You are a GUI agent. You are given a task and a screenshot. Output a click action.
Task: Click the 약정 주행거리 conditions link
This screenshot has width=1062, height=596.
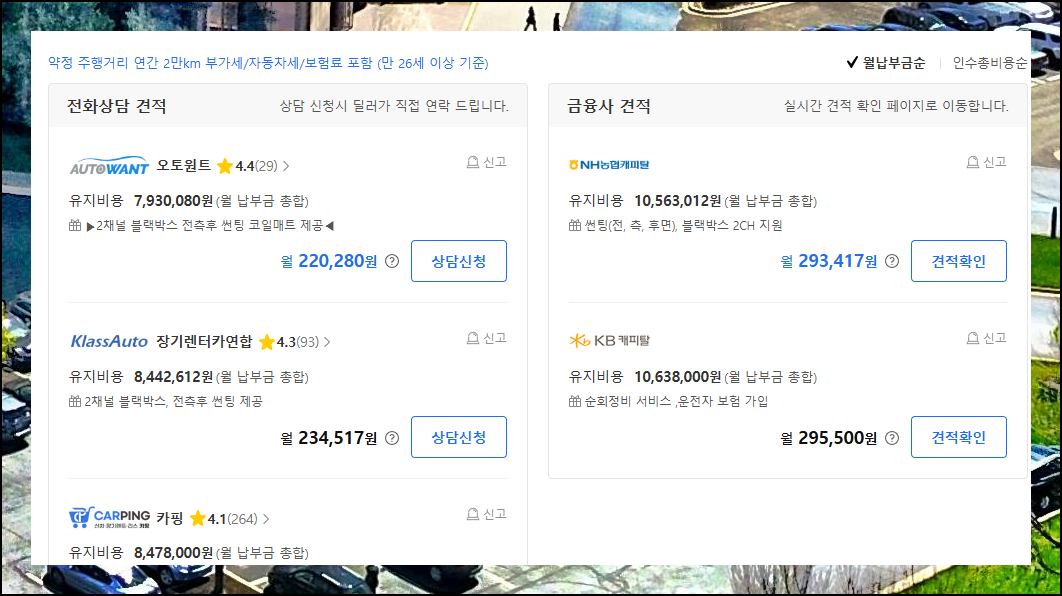[x=268, y=63]
